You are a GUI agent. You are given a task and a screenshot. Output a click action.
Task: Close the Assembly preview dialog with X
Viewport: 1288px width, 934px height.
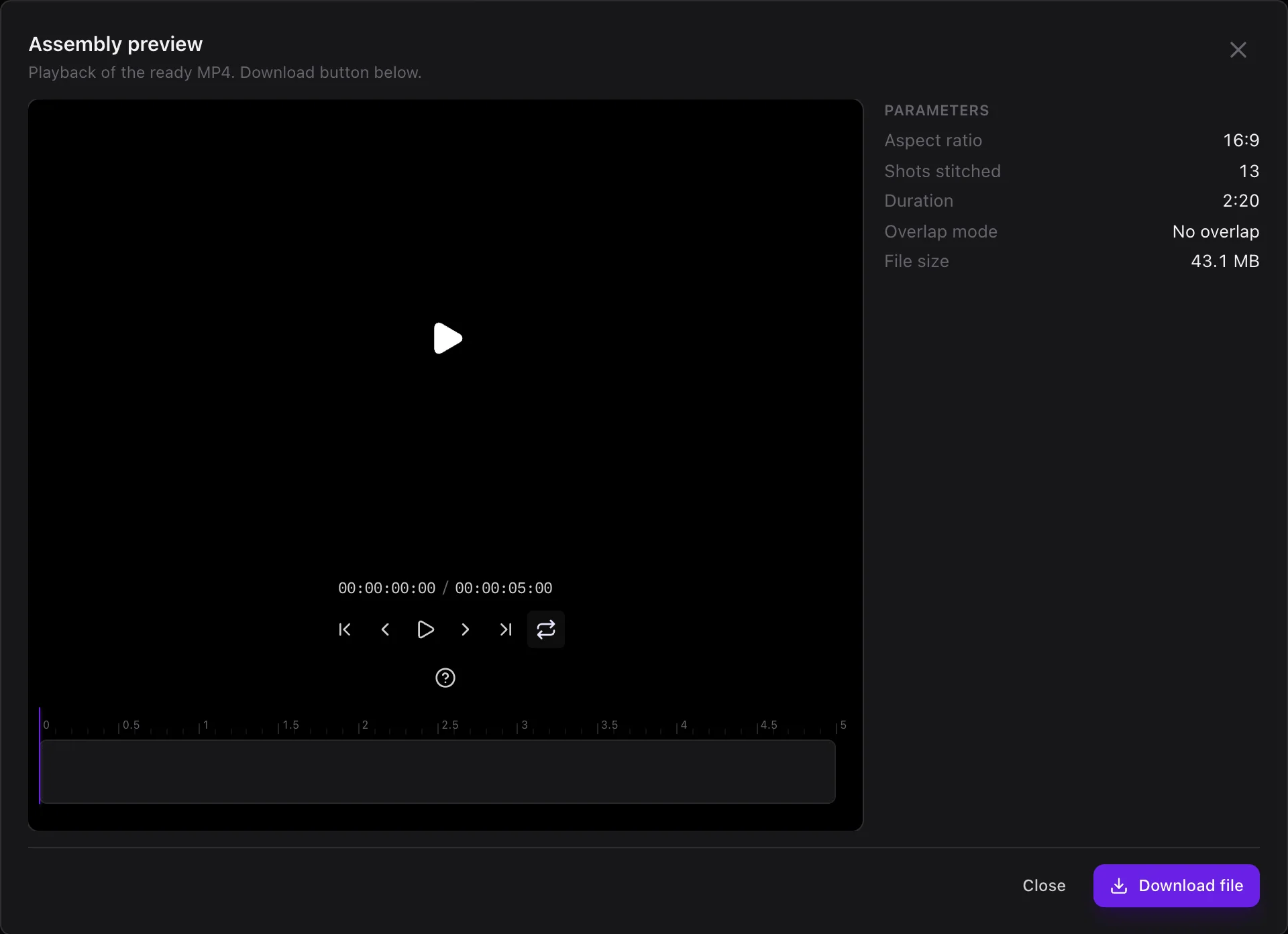point(1238,50)
